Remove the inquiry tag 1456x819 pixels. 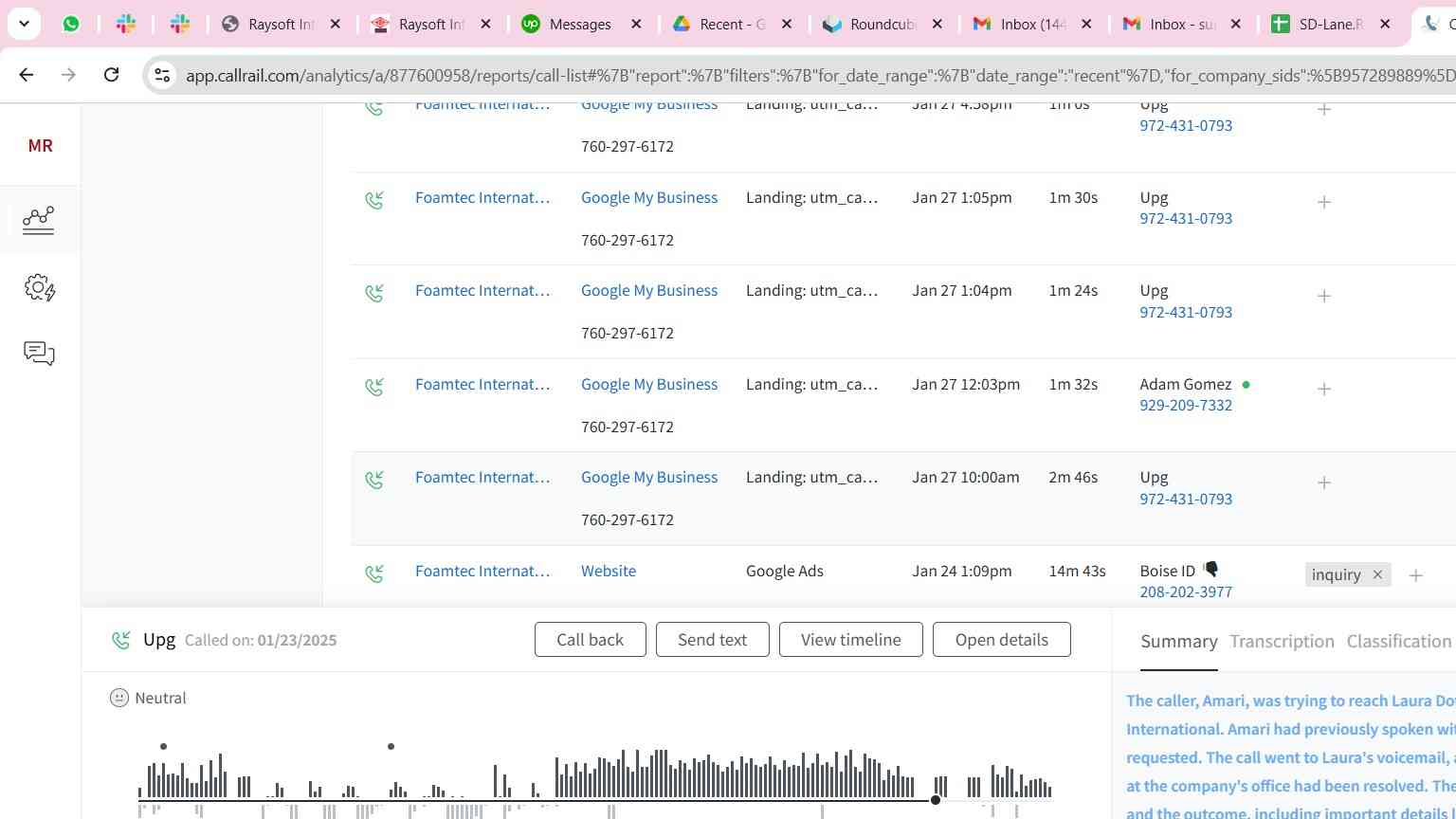coord(1377,574)
